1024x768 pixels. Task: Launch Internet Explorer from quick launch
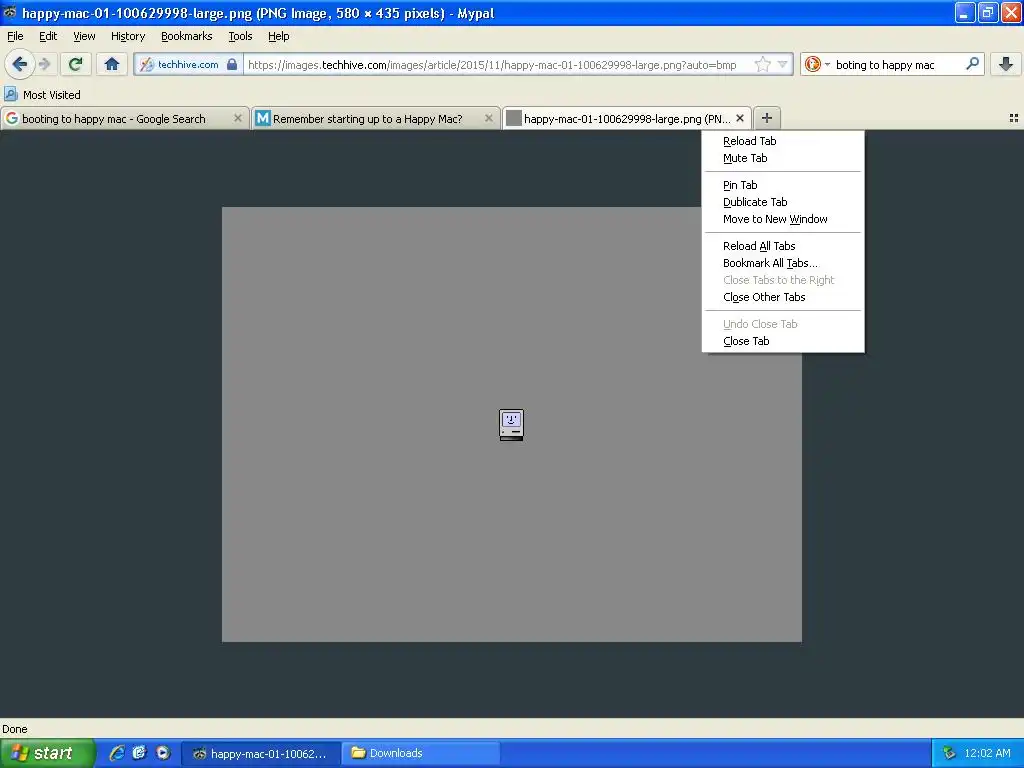tap(116, 753)
